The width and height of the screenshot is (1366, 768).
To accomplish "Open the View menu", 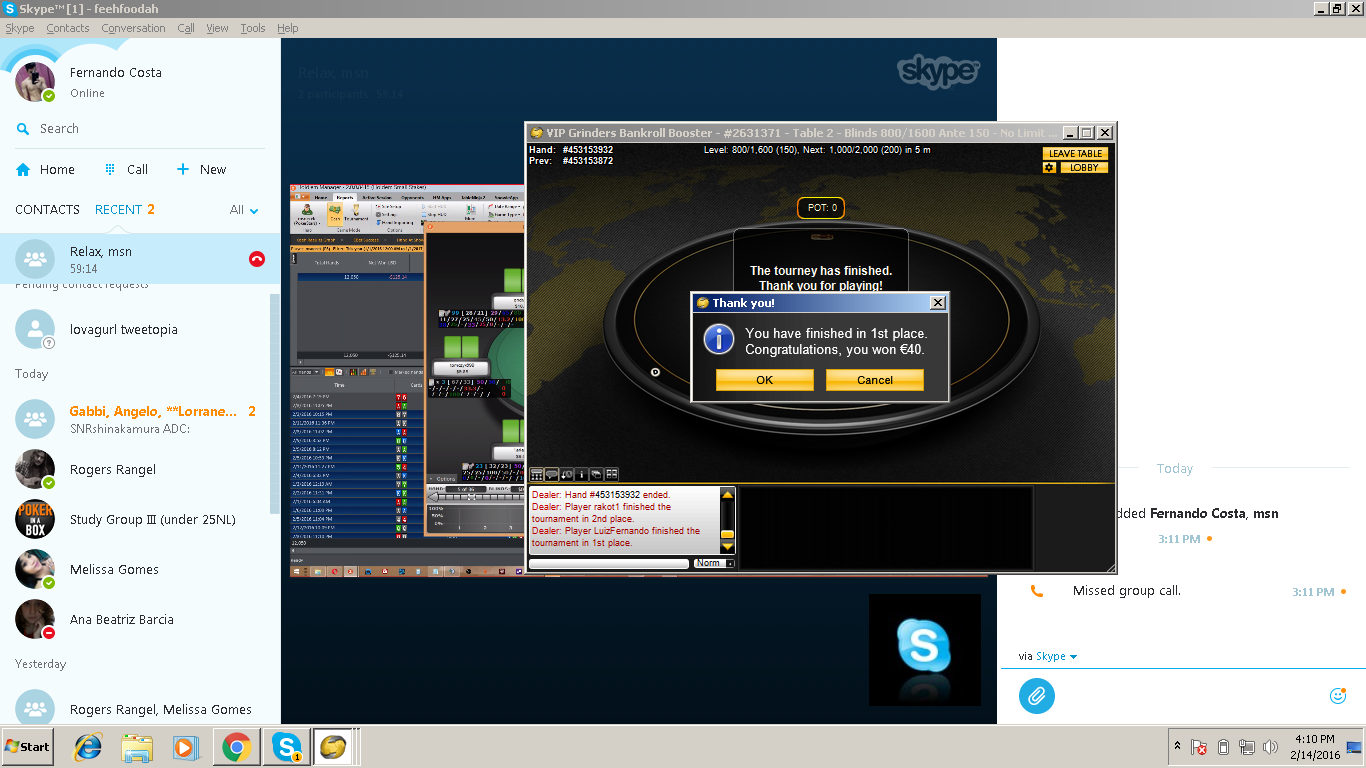I will 217,28.
